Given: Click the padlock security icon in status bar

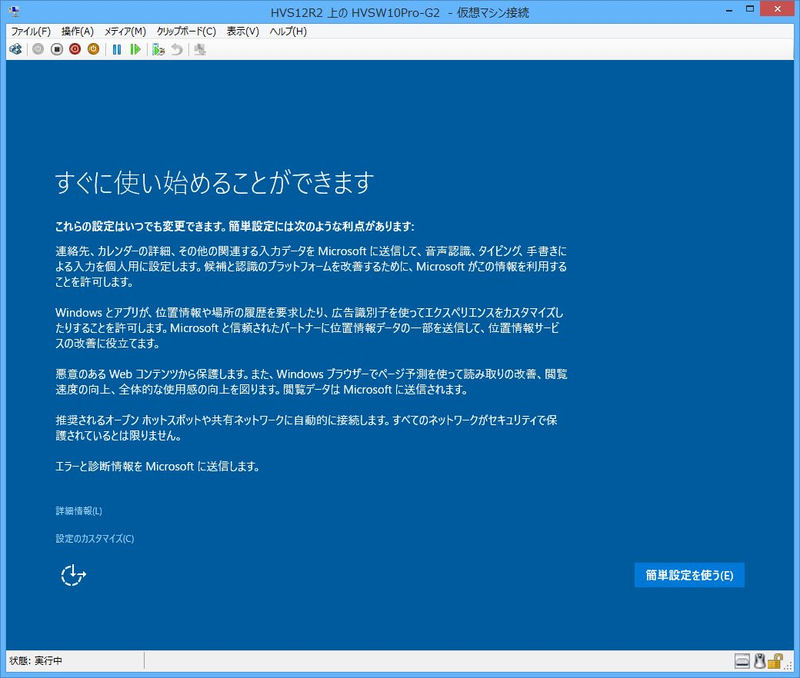Looking at the screenshot, I should [x=775, y=661].
